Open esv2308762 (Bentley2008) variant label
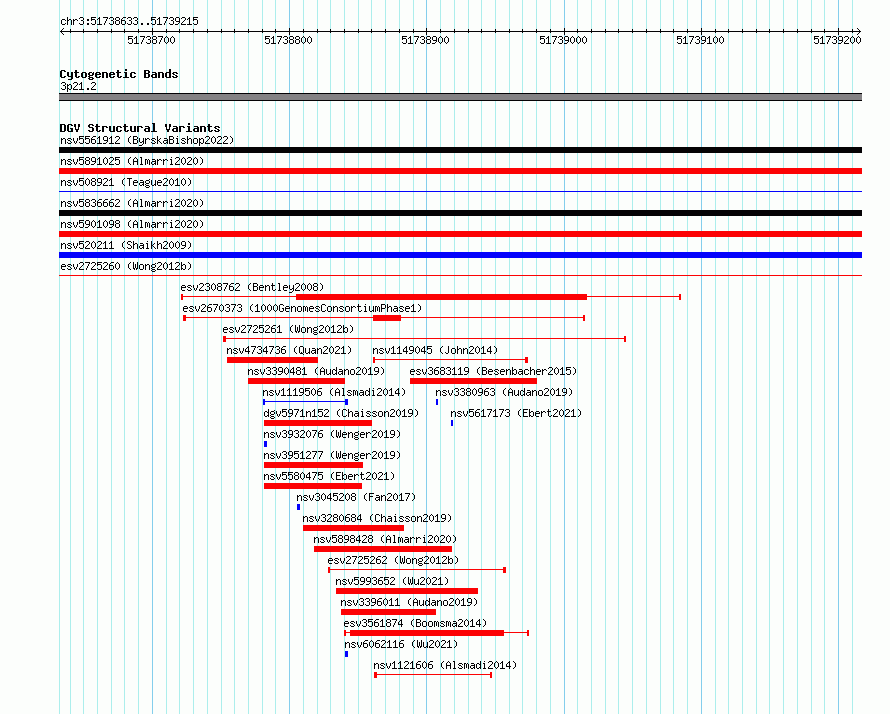The image size is (890, 714). 253,287
